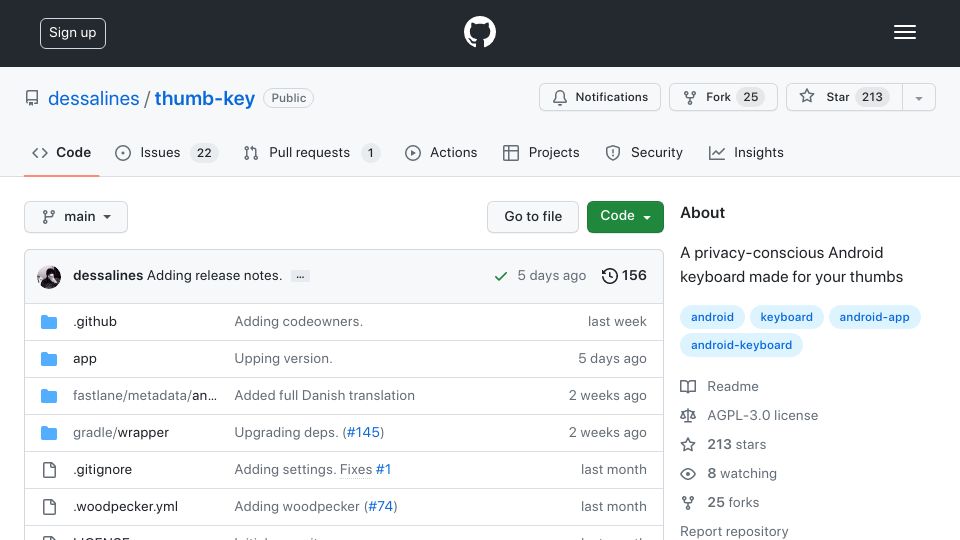Click the dessalines author name in commit row
The height and width of the screenshot is (540, 960).
click(x=108, y=276)
